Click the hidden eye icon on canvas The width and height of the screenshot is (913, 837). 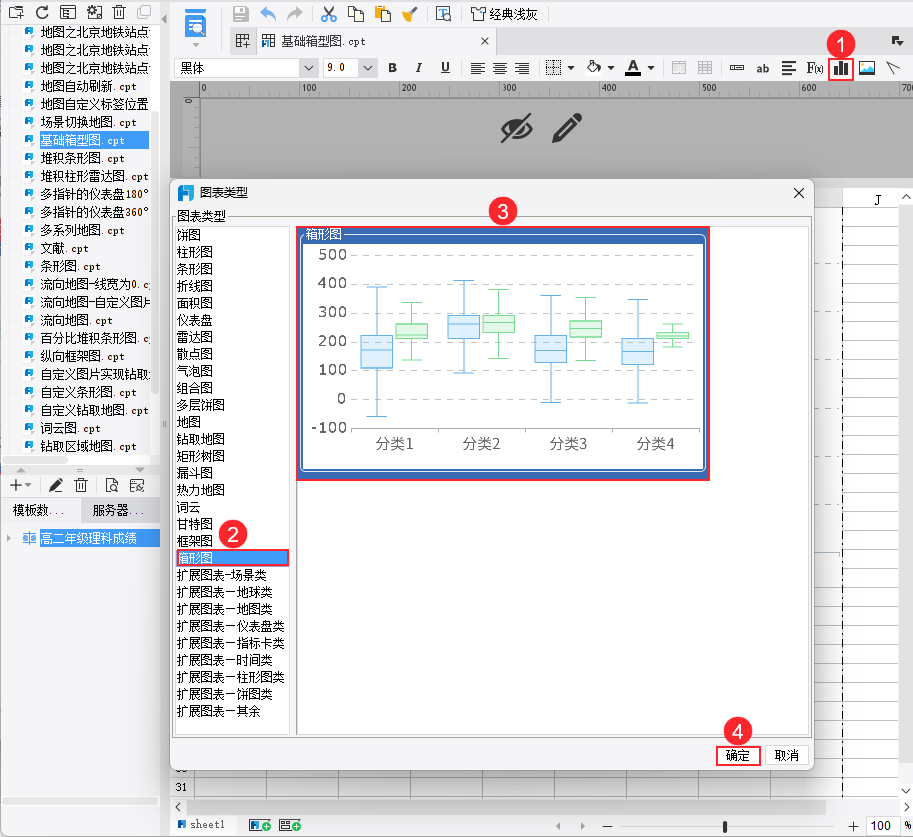pyautogui.click(x=516, y=128)
